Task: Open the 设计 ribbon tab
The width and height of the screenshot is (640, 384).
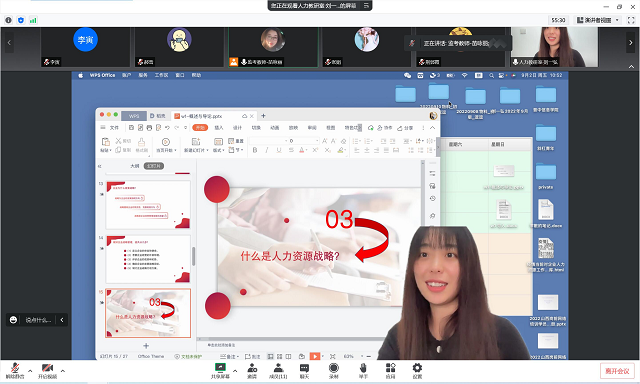Action: [x=237, y=128]
